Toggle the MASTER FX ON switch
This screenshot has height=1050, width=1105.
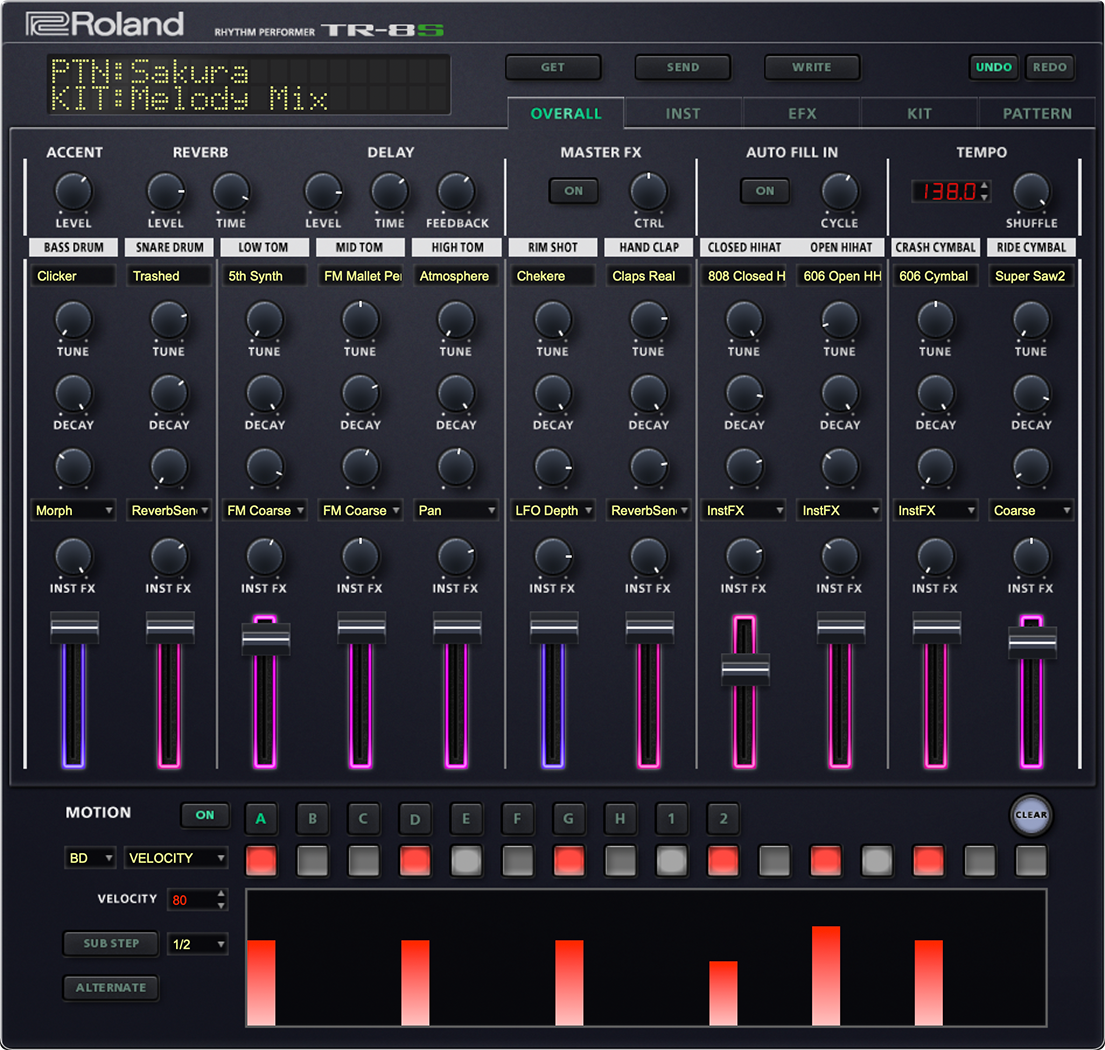573,189
